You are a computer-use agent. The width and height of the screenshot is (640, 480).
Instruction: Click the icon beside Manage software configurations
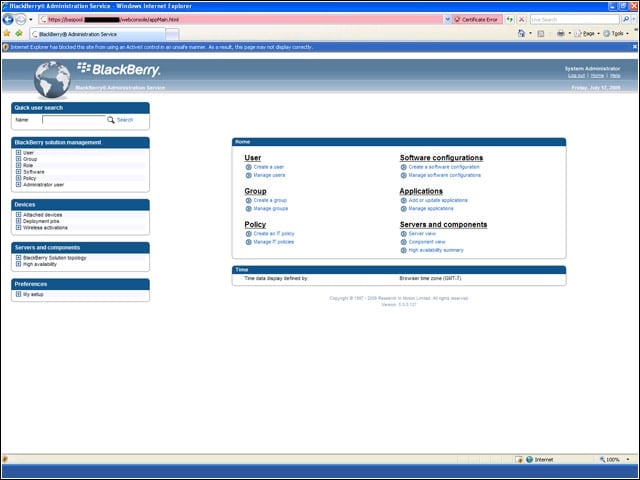pos(404,175)
